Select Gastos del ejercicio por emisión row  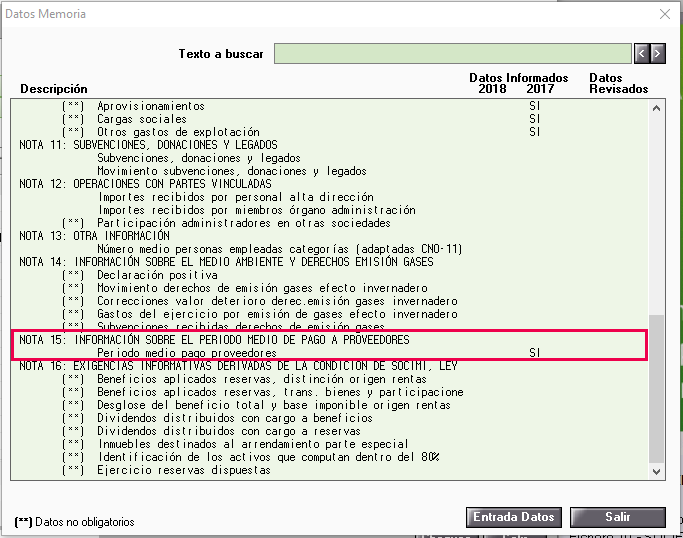tap(330, 314)
